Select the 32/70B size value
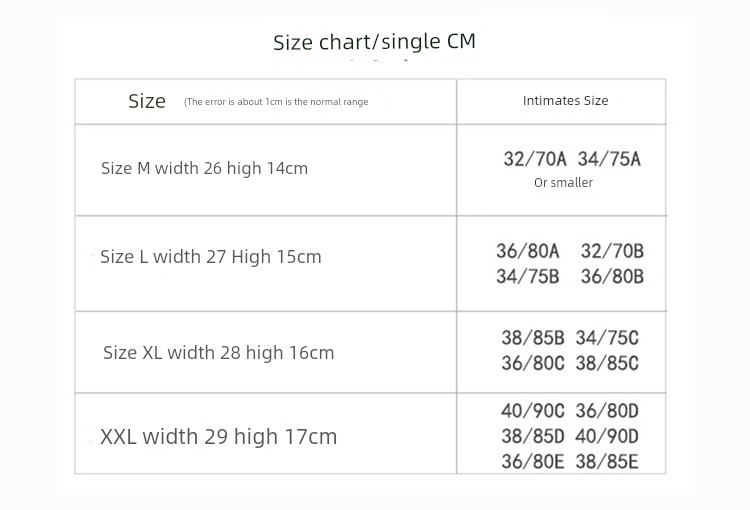The width and height of the screenshot is (750, 510). click(x=612, y=251)
